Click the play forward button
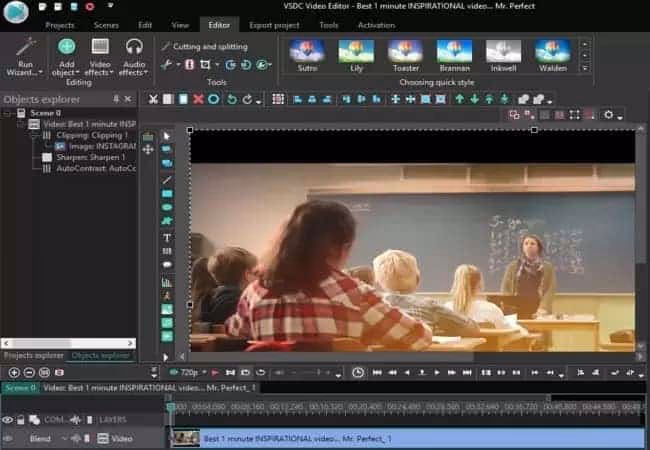Screen dimensions: 650x450 [x=437, y=373]
